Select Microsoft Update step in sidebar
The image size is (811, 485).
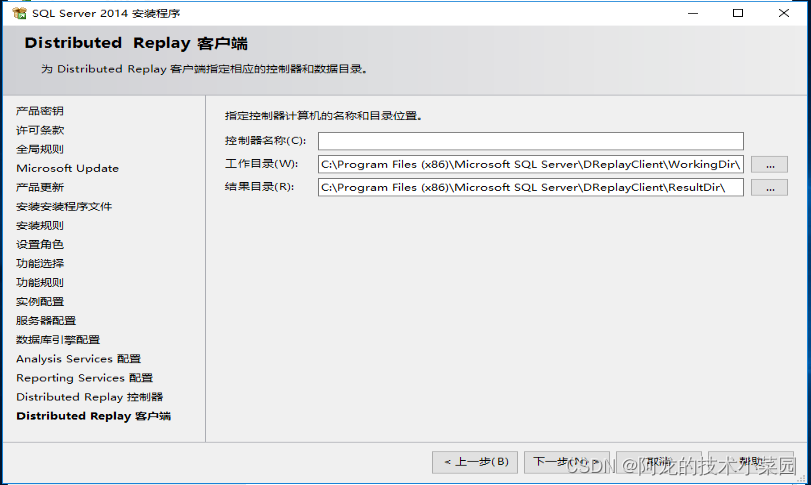click(x=67, y=168)
